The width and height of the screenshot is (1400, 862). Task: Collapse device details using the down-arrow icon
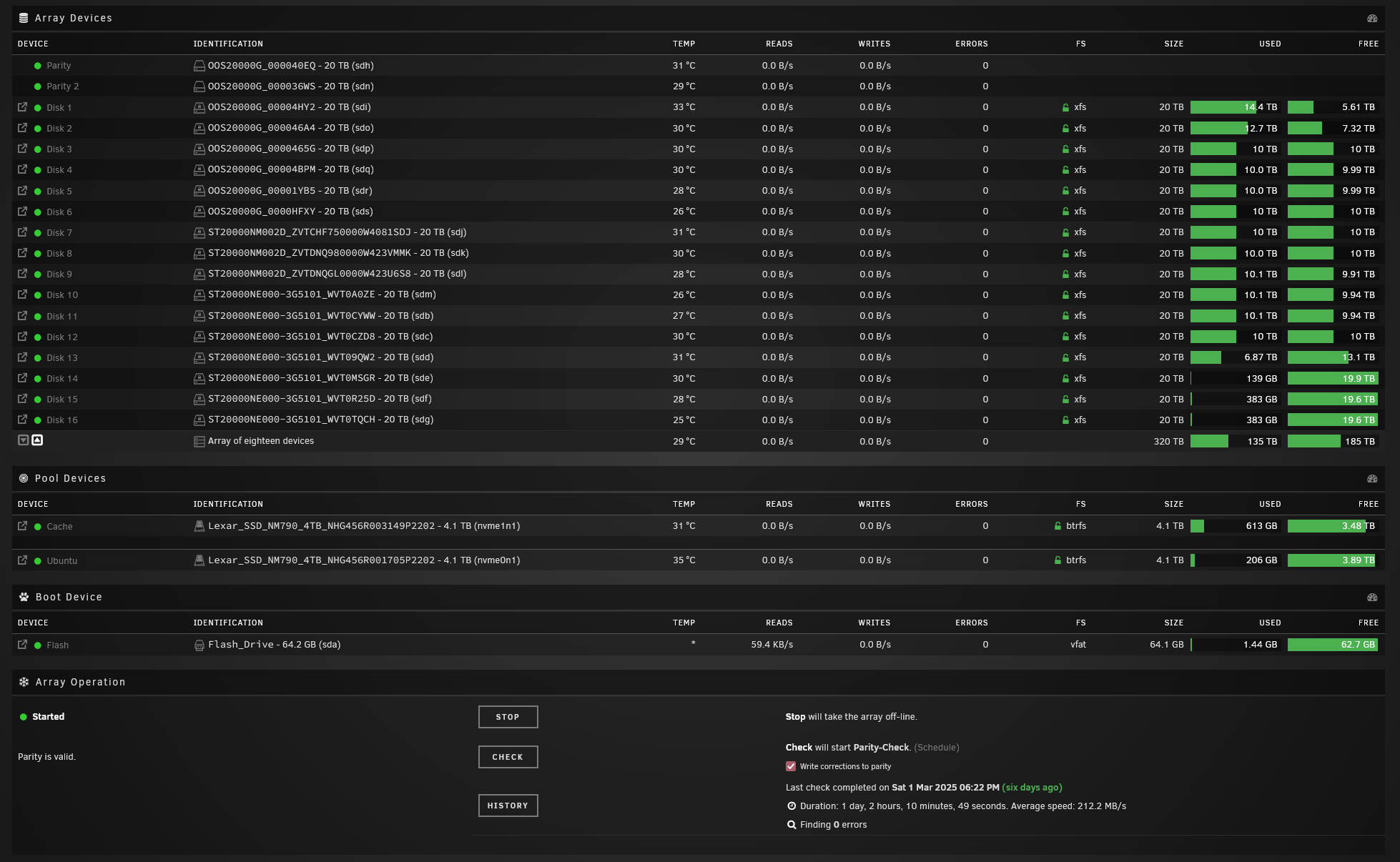[x=22, y=440]
